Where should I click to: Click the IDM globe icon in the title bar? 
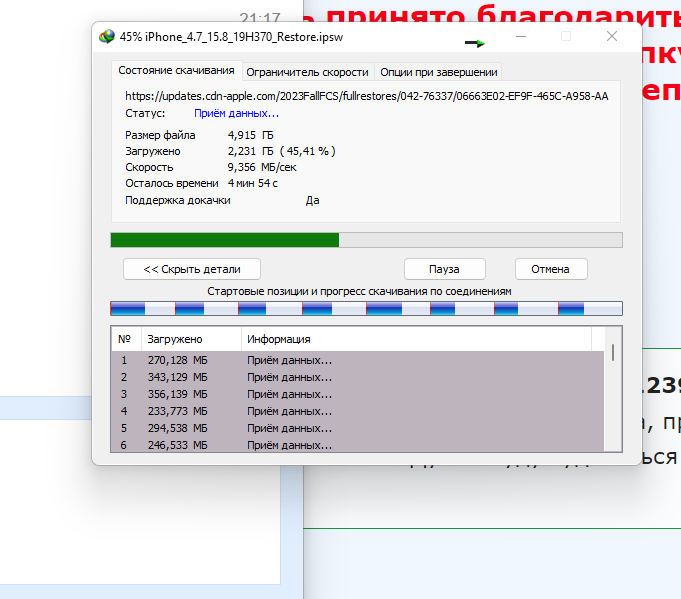107,36
